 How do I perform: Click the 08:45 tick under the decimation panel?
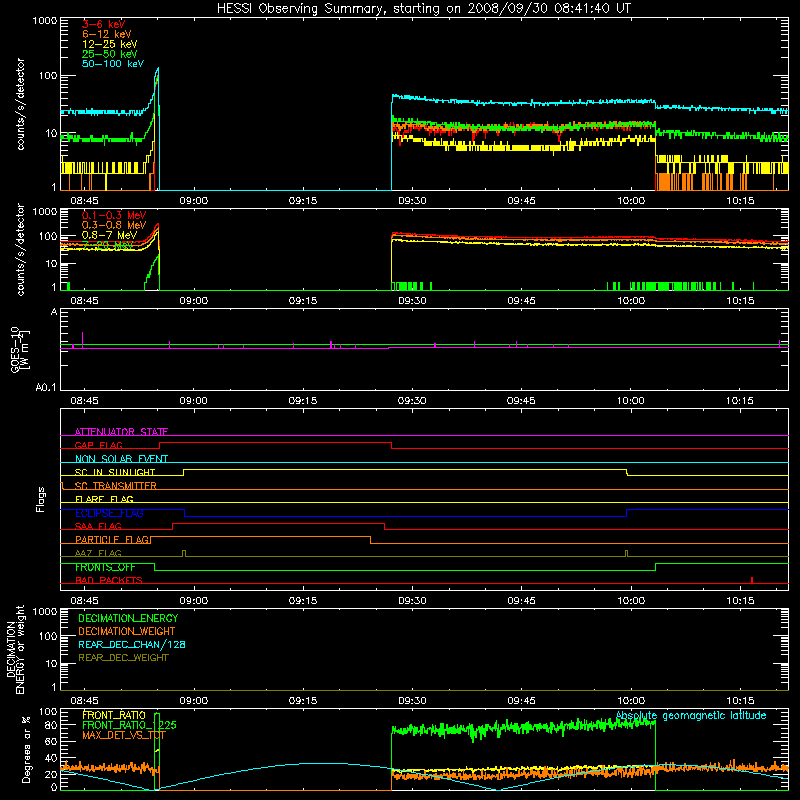(x=84, y=701)
